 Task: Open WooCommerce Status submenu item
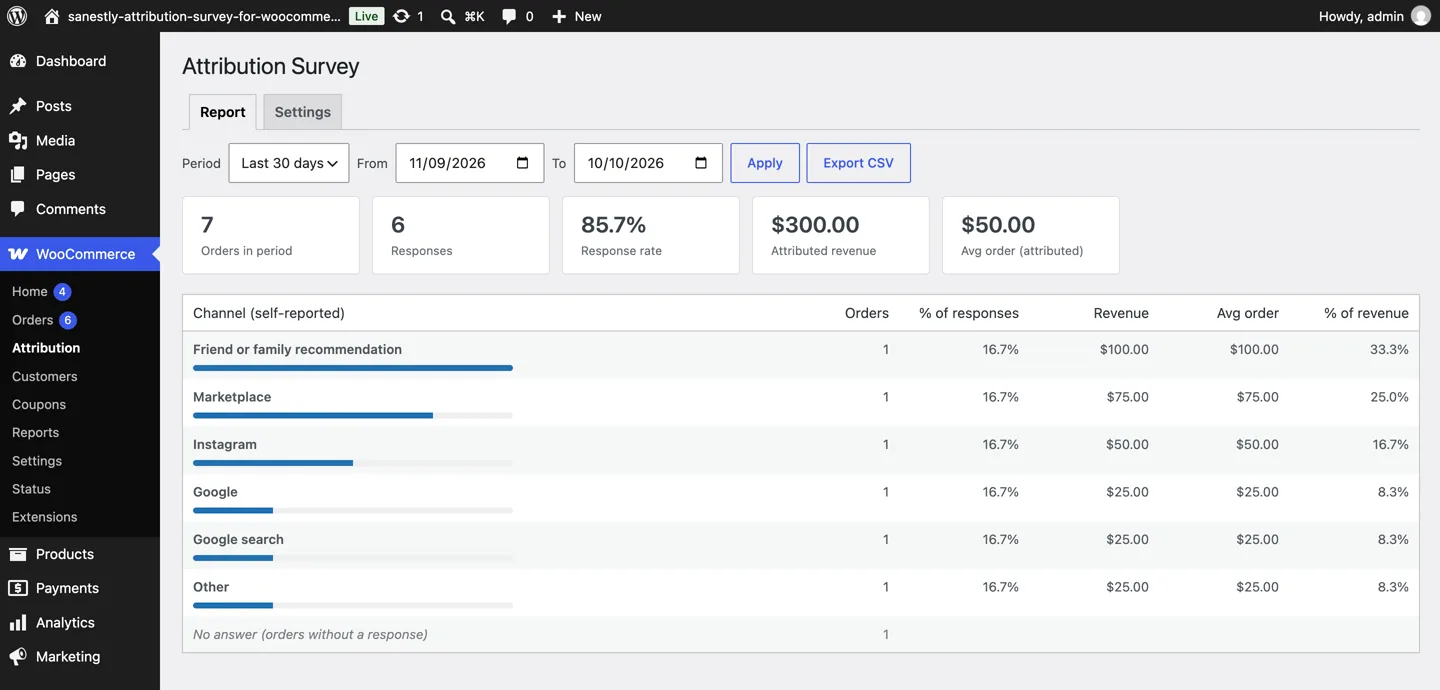31,489
